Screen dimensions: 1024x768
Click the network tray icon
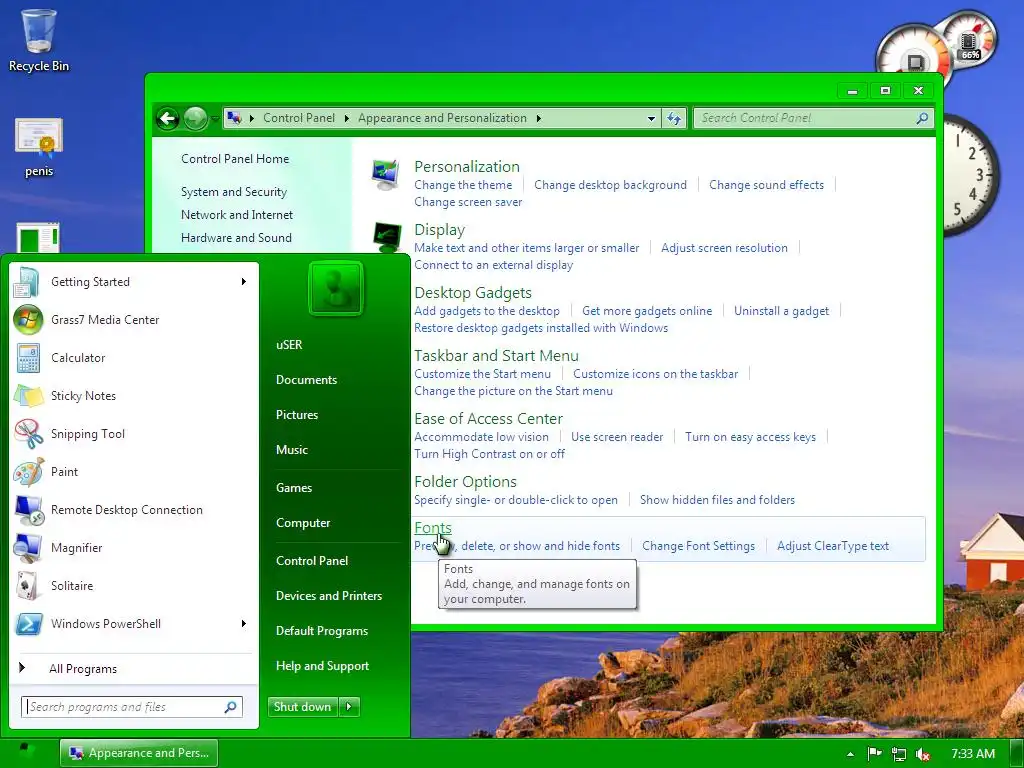click(x=899, y=754)
